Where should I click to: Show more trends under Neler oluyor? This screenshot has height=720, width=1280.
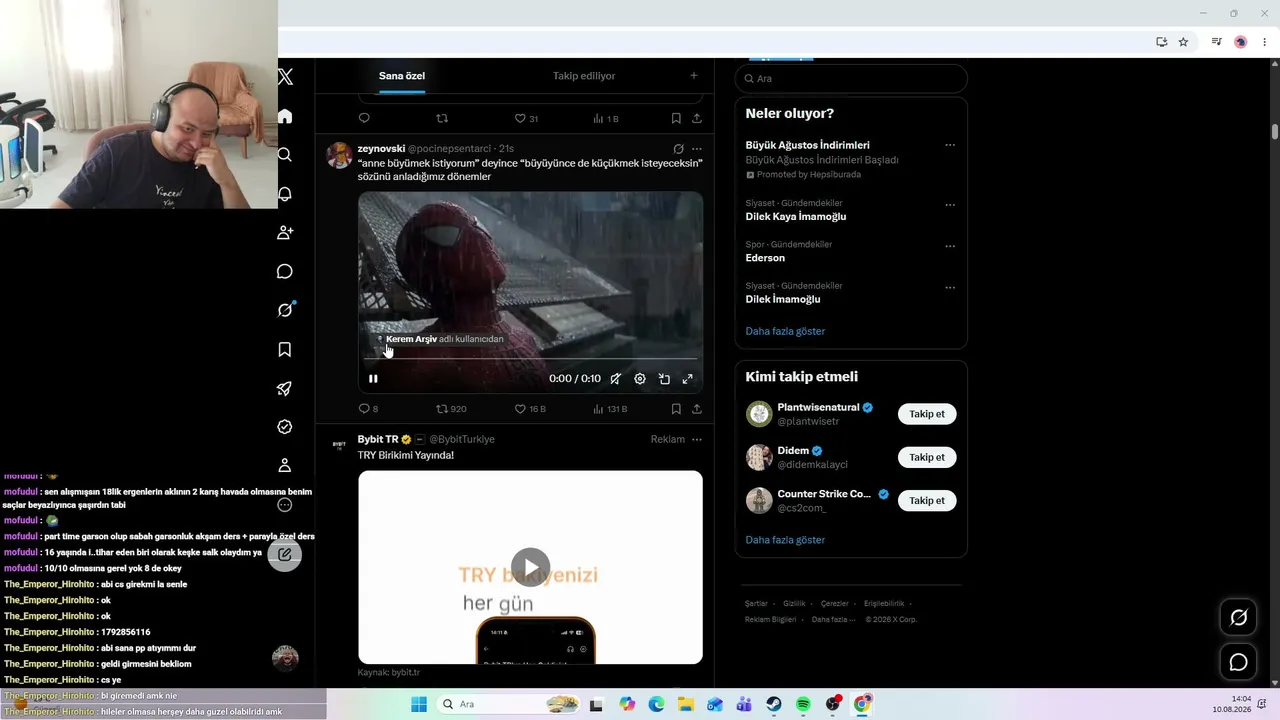(785, 331)
